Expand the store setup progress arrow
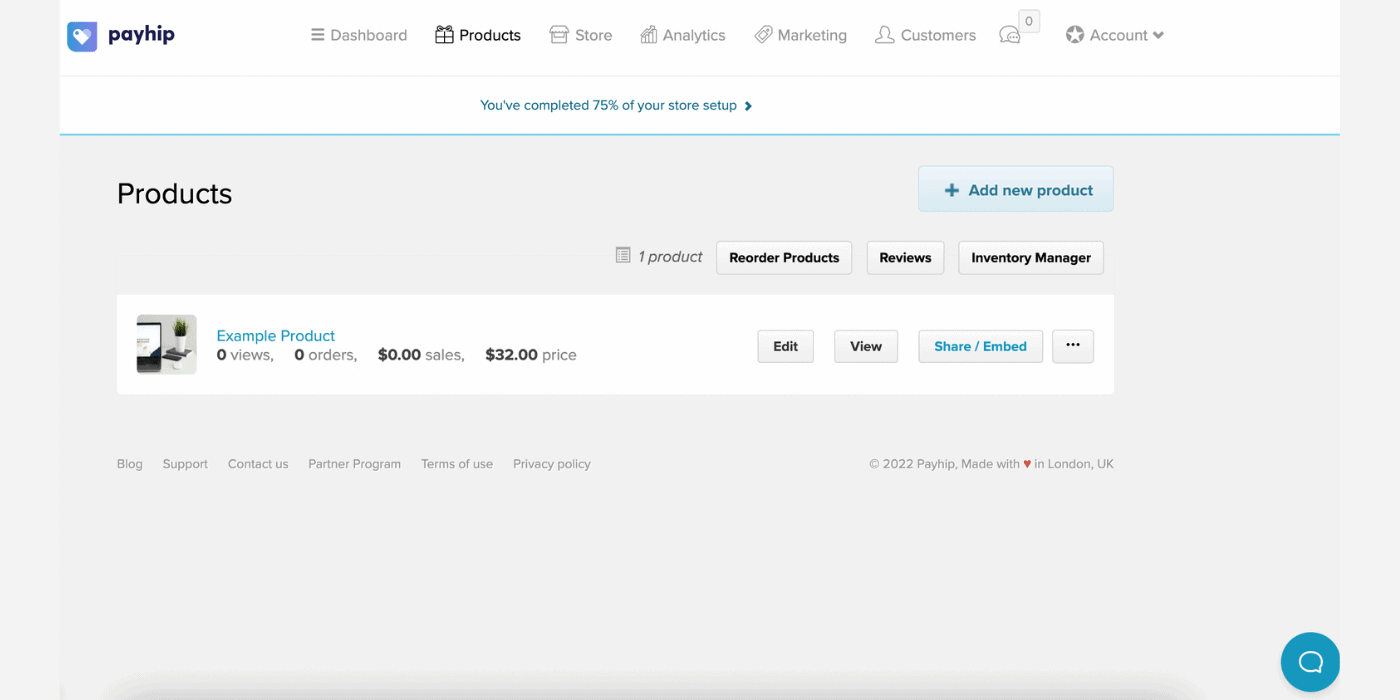 748,106
